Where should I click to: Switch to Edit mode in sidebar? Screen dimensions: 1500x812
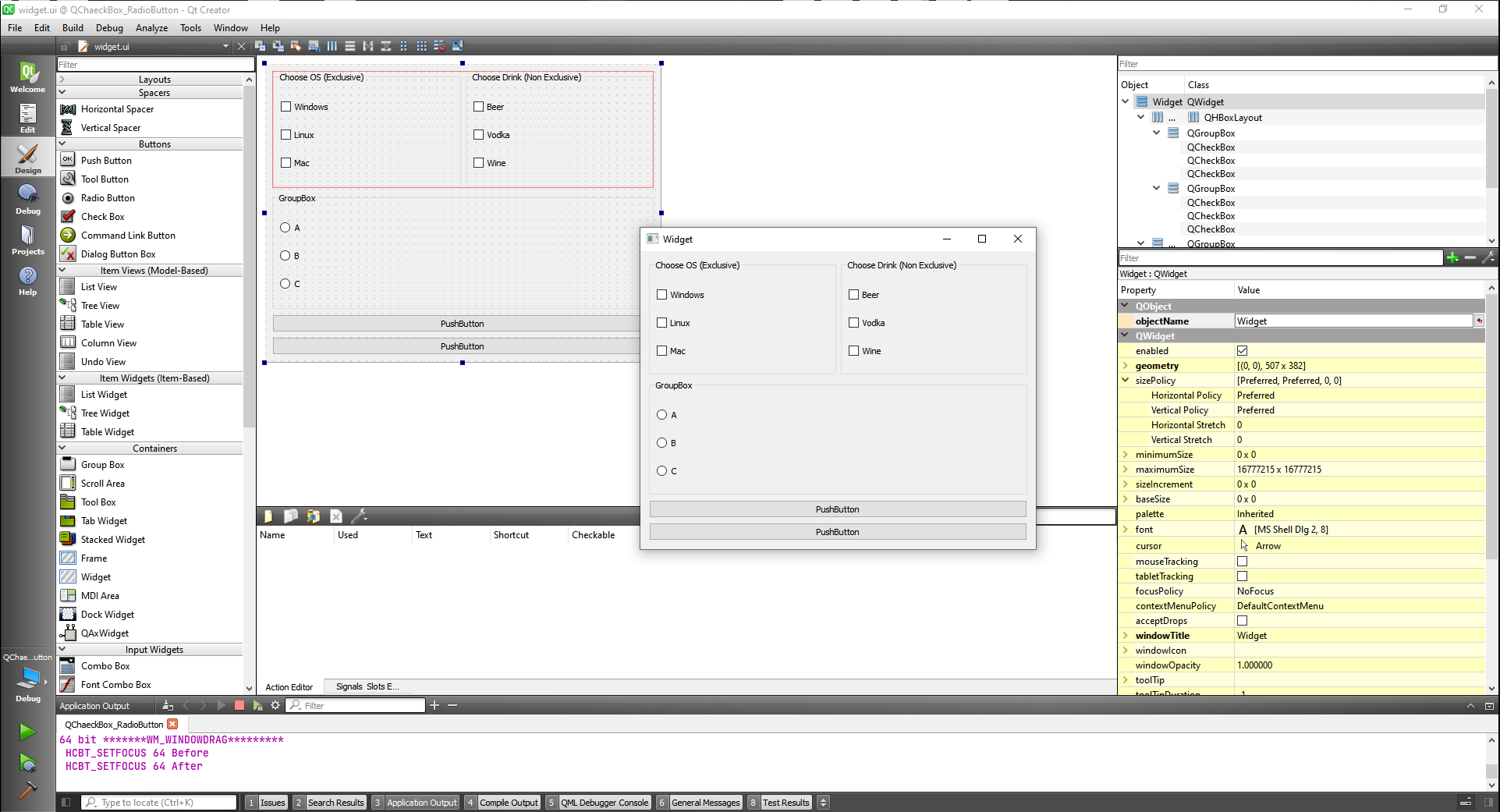27,118
